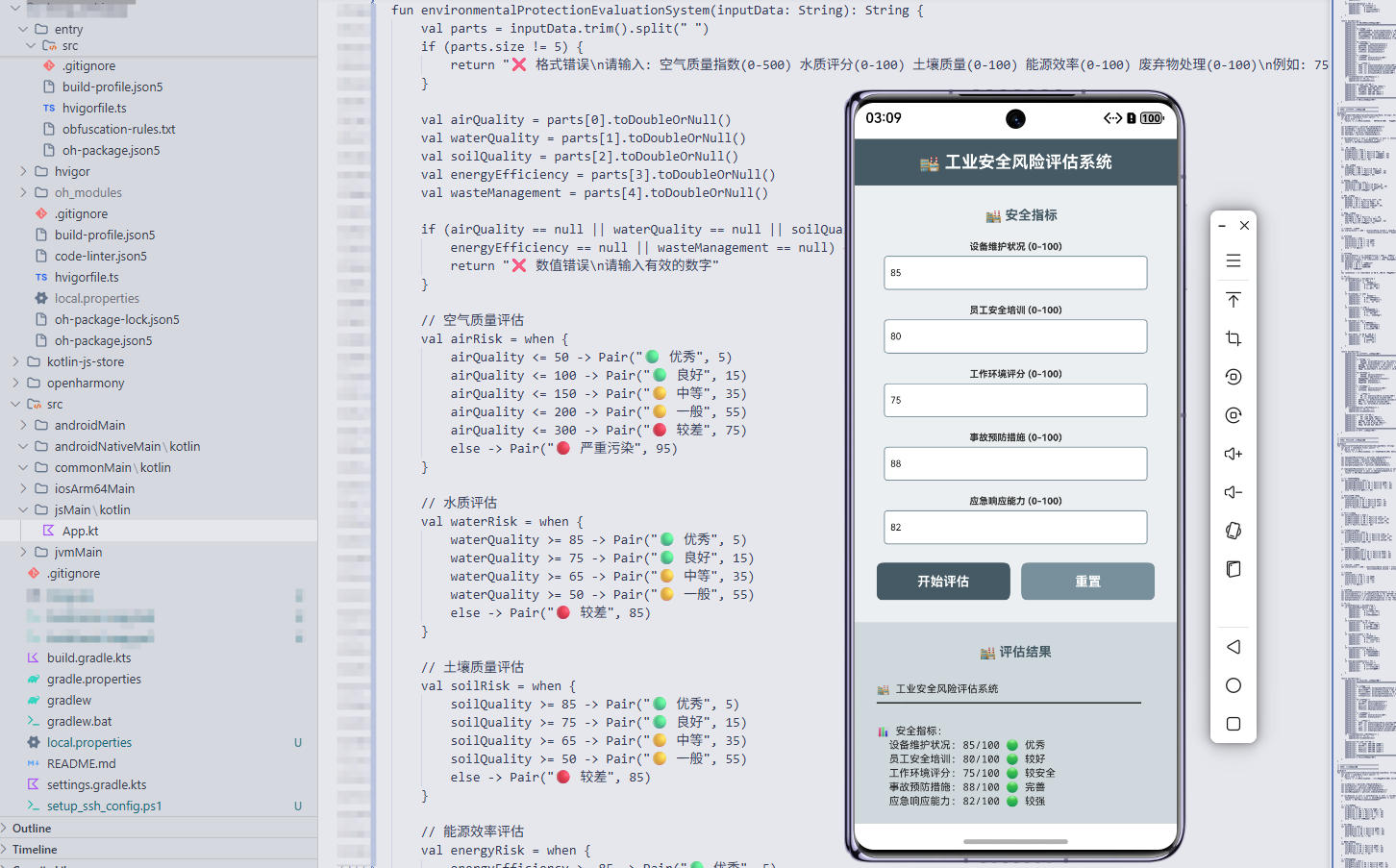This screenshot has width=1396, height=868.
Task: Click the gradlew.bat script icon
Action: 34,721
